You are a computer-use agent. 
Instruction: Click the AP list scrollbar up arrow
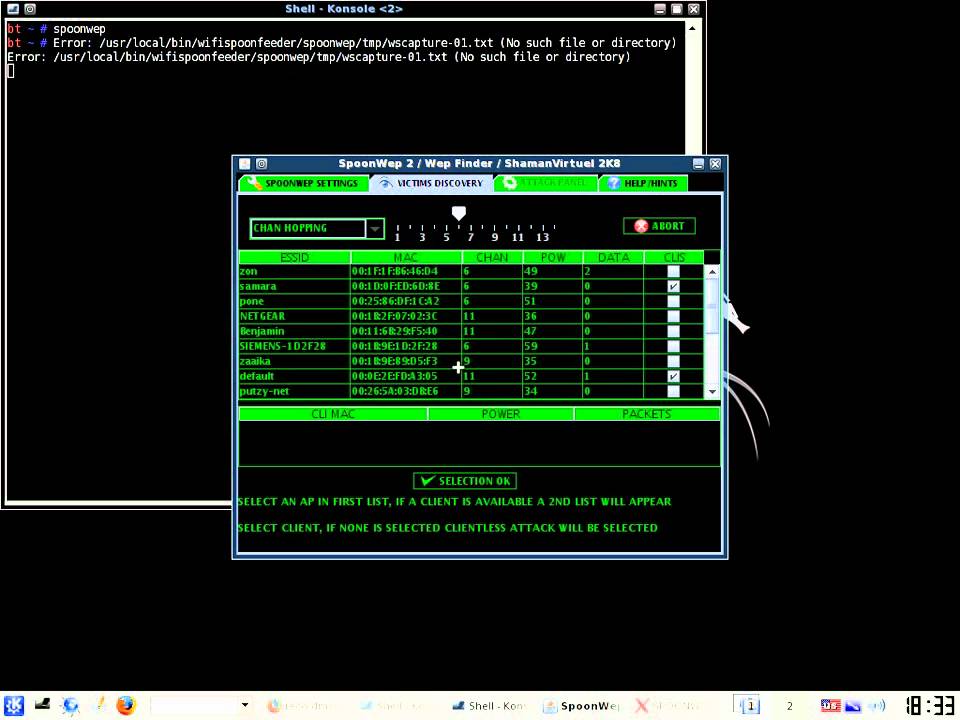point(712,271)
